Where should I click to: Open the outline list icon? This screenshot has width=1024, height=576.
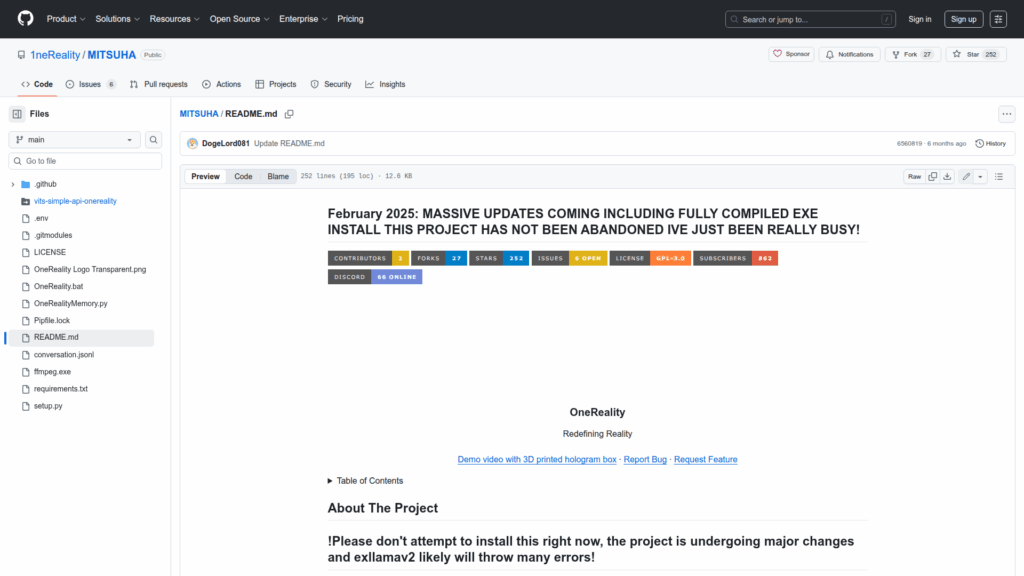coord(999,176)
